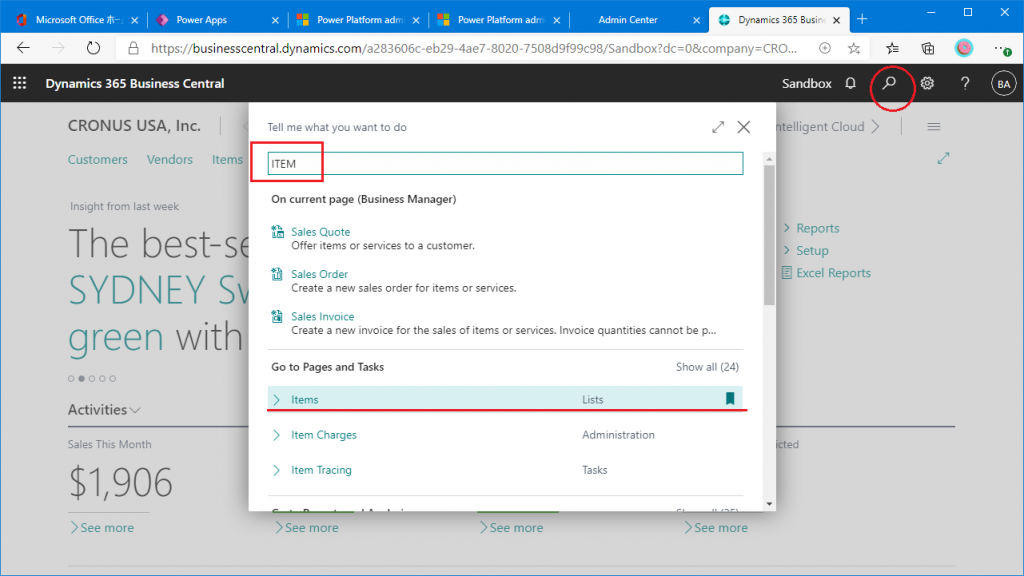Open a new browser tab
1024x576 pixels.
(862, 19)
